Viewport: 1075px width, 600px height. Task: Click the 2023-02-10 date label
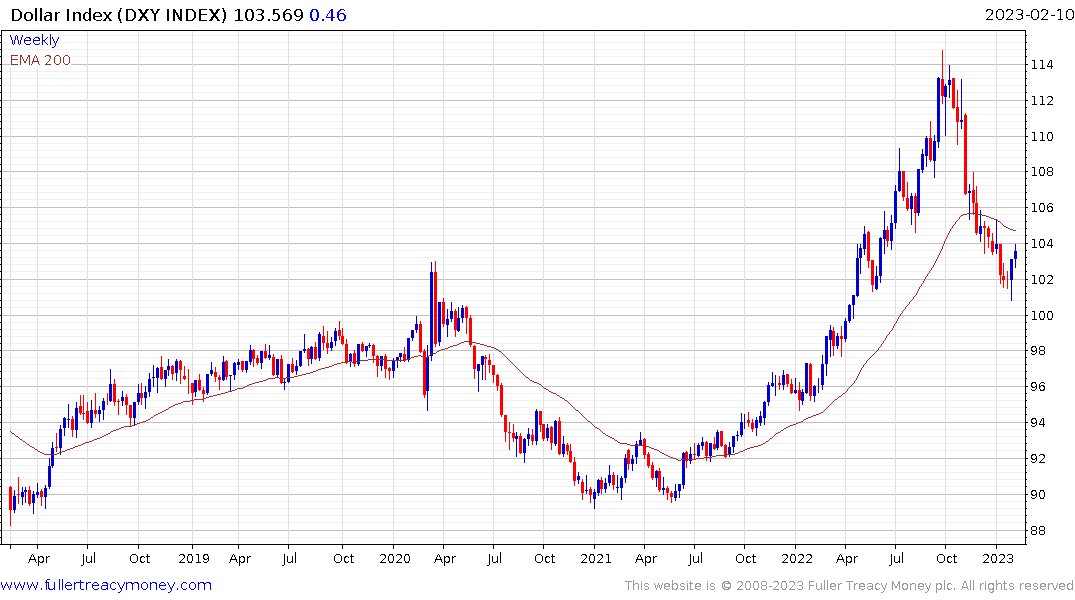(x=1029, y=14)
